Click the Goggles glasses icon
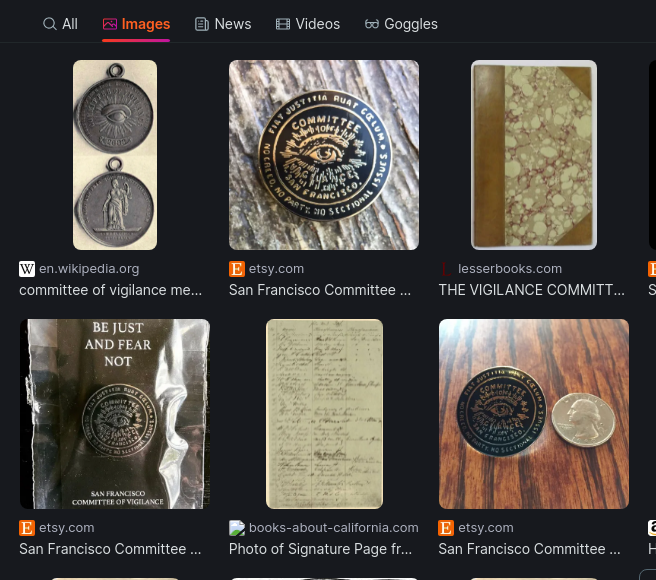 372,24
